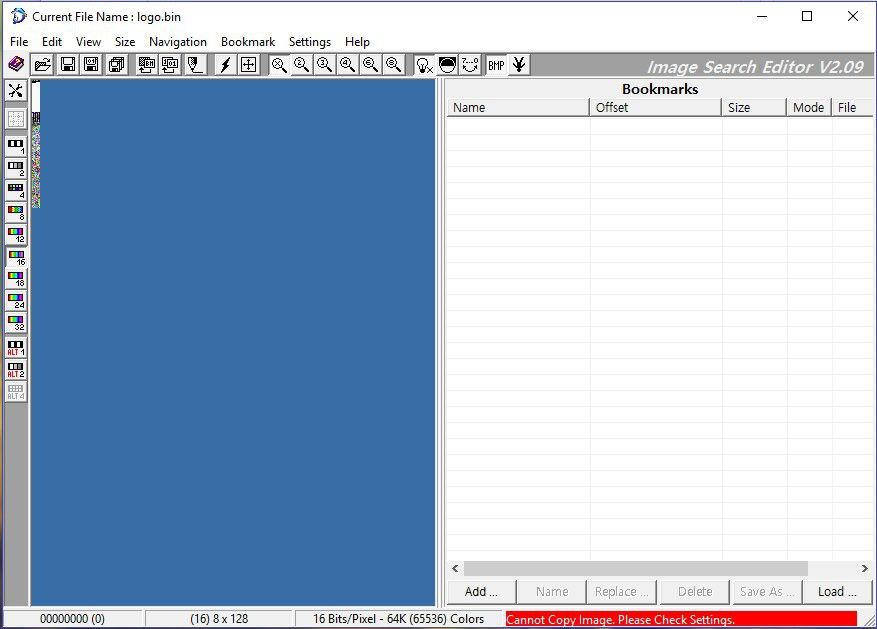877x629 pixels.
Task: Click '16 Bits/Pixel - 64K (65536) Colors' status
Action: [x=398, y=619]
